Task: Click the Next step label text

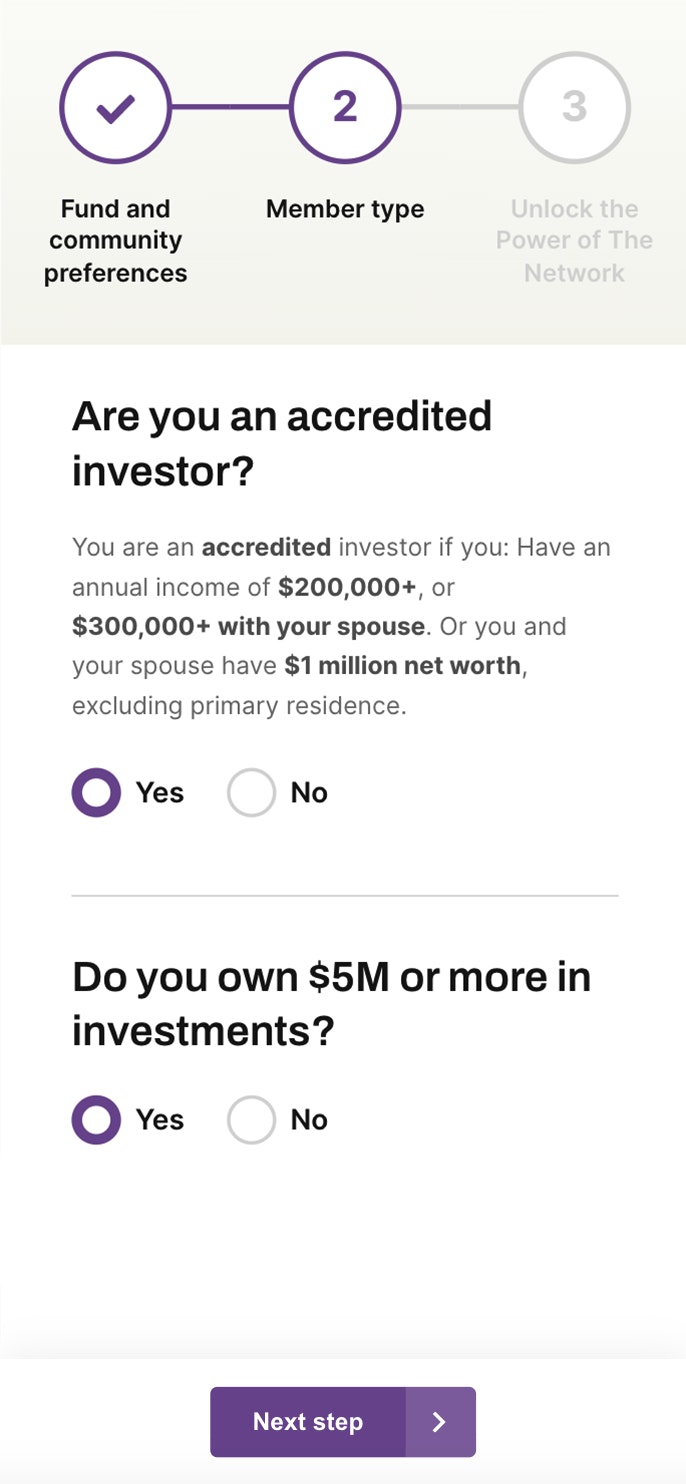Action: (x=307, y=1421)
